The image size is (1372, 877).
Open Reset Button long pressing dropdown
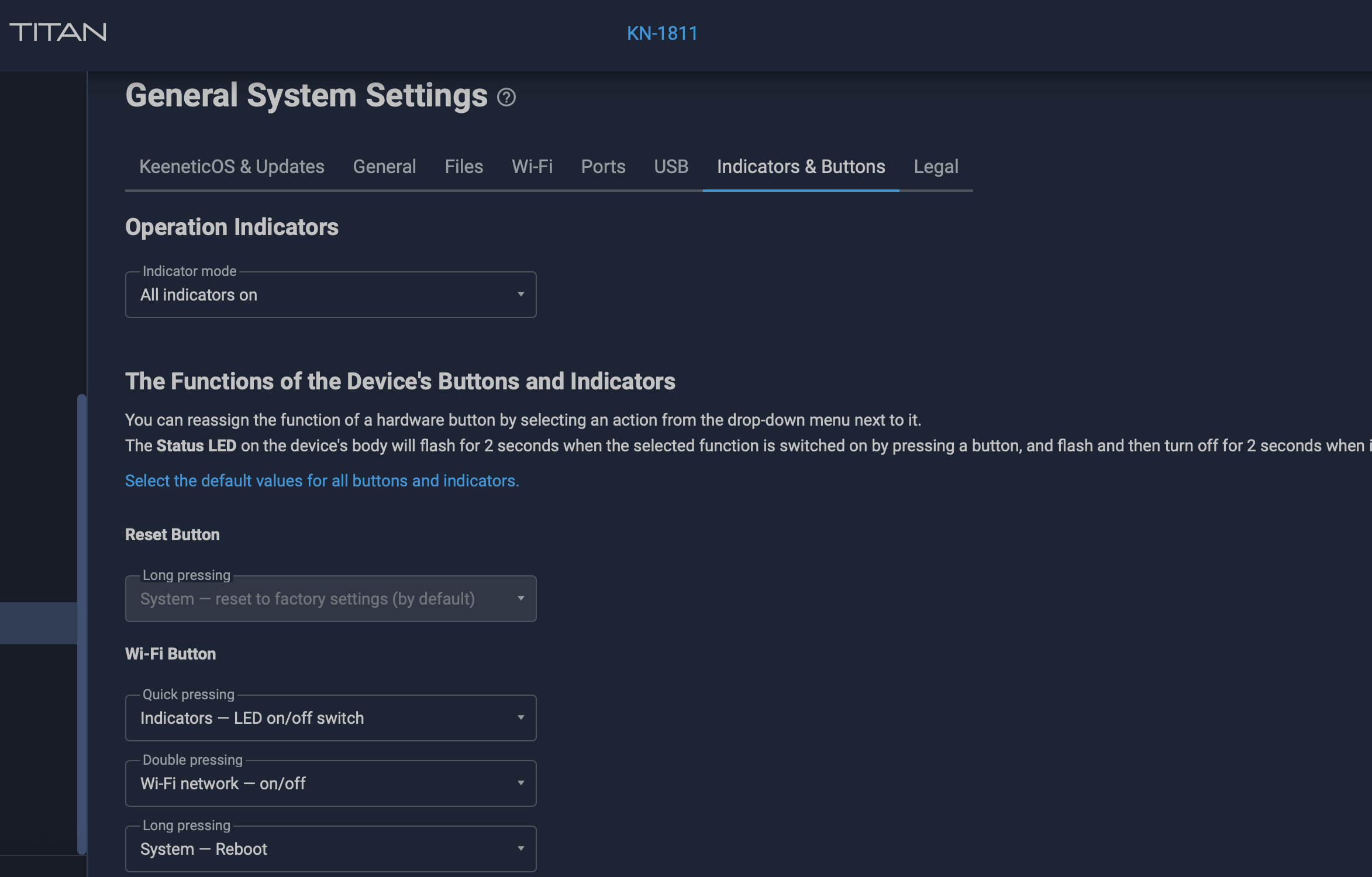tap(330, 599)
